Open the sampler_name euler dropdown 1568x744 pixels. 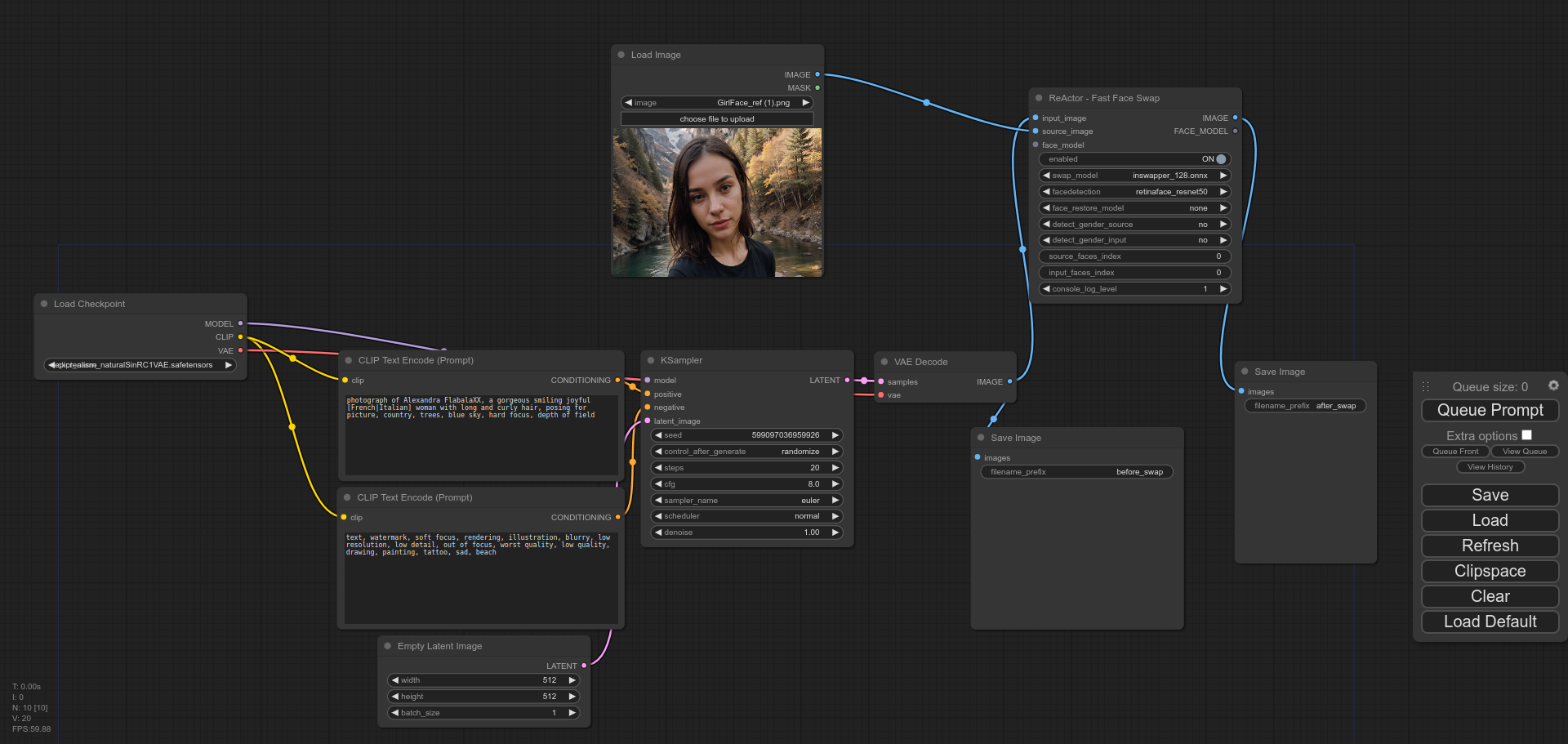tap(746, 501)
